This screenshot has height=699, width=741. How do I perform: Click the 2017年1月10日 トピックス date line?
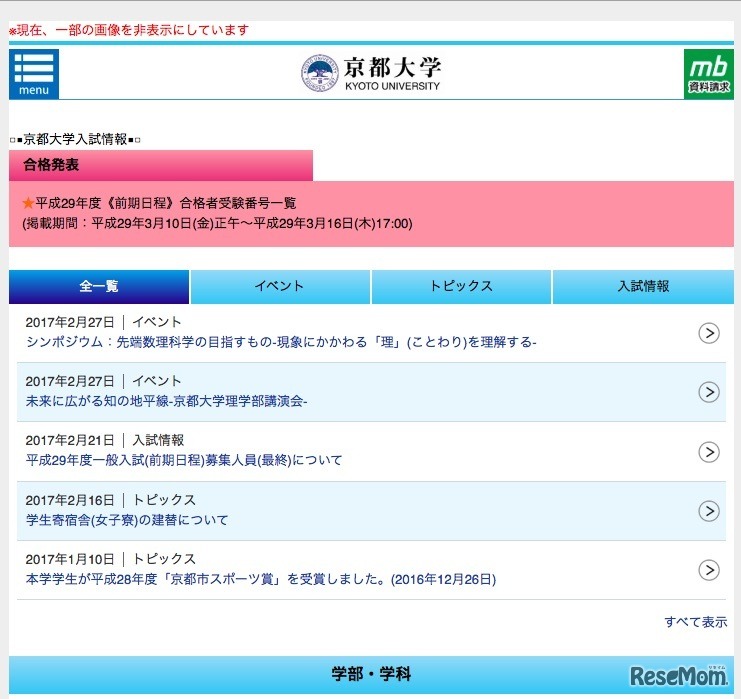click(111, 559)
